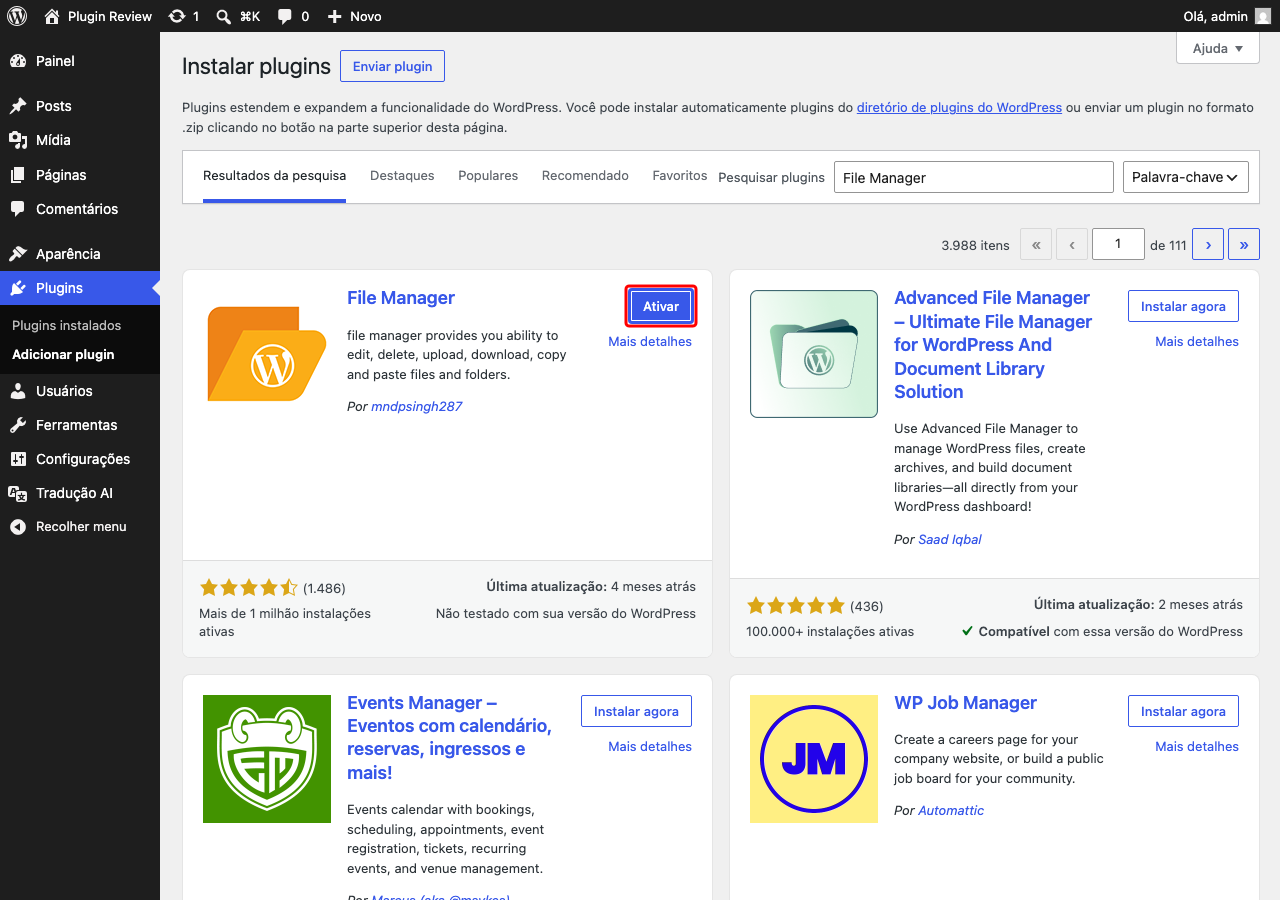Open author mndpsingh287's profile link
1280x900 pixels.
[417, 407]
